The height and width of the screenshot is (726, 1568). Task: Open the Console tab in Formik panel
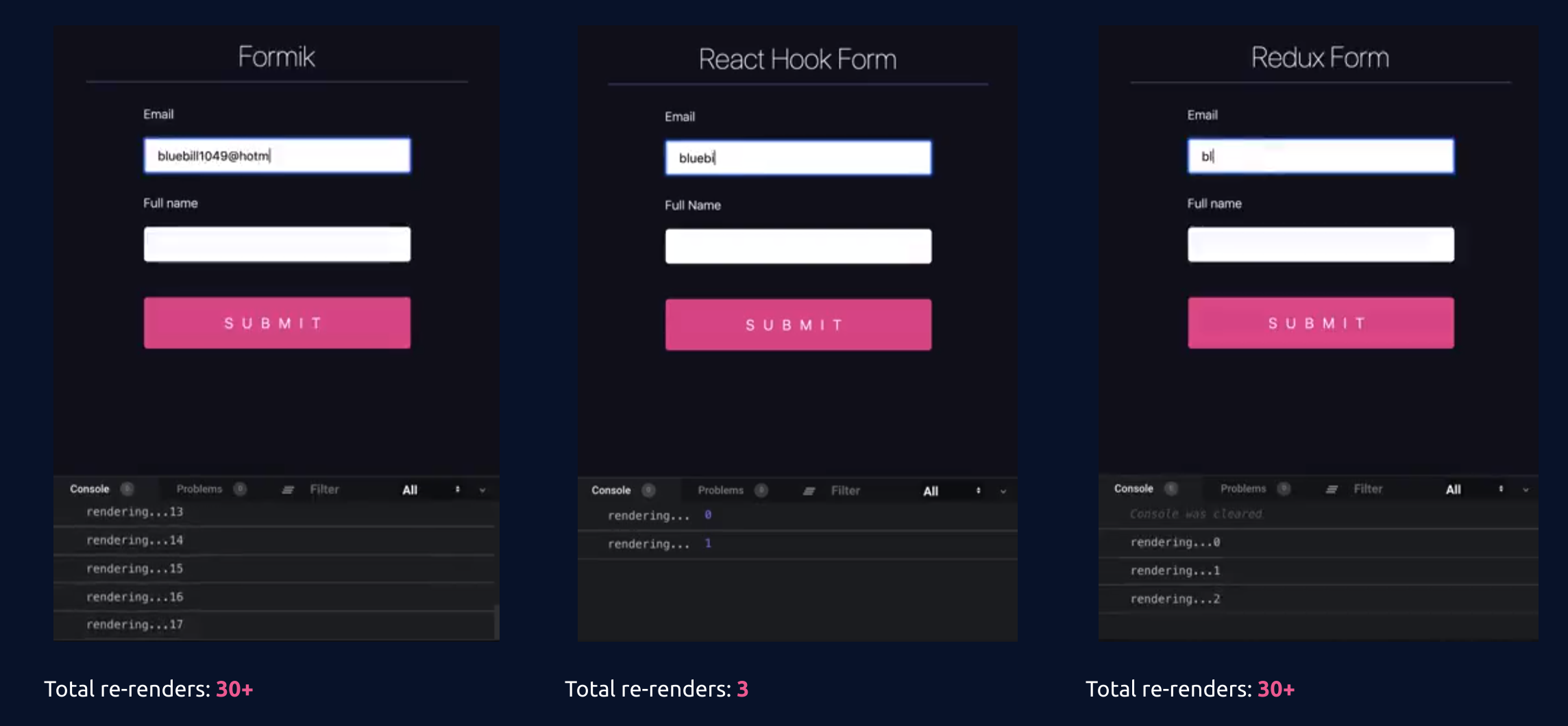(x=90, y=489)
